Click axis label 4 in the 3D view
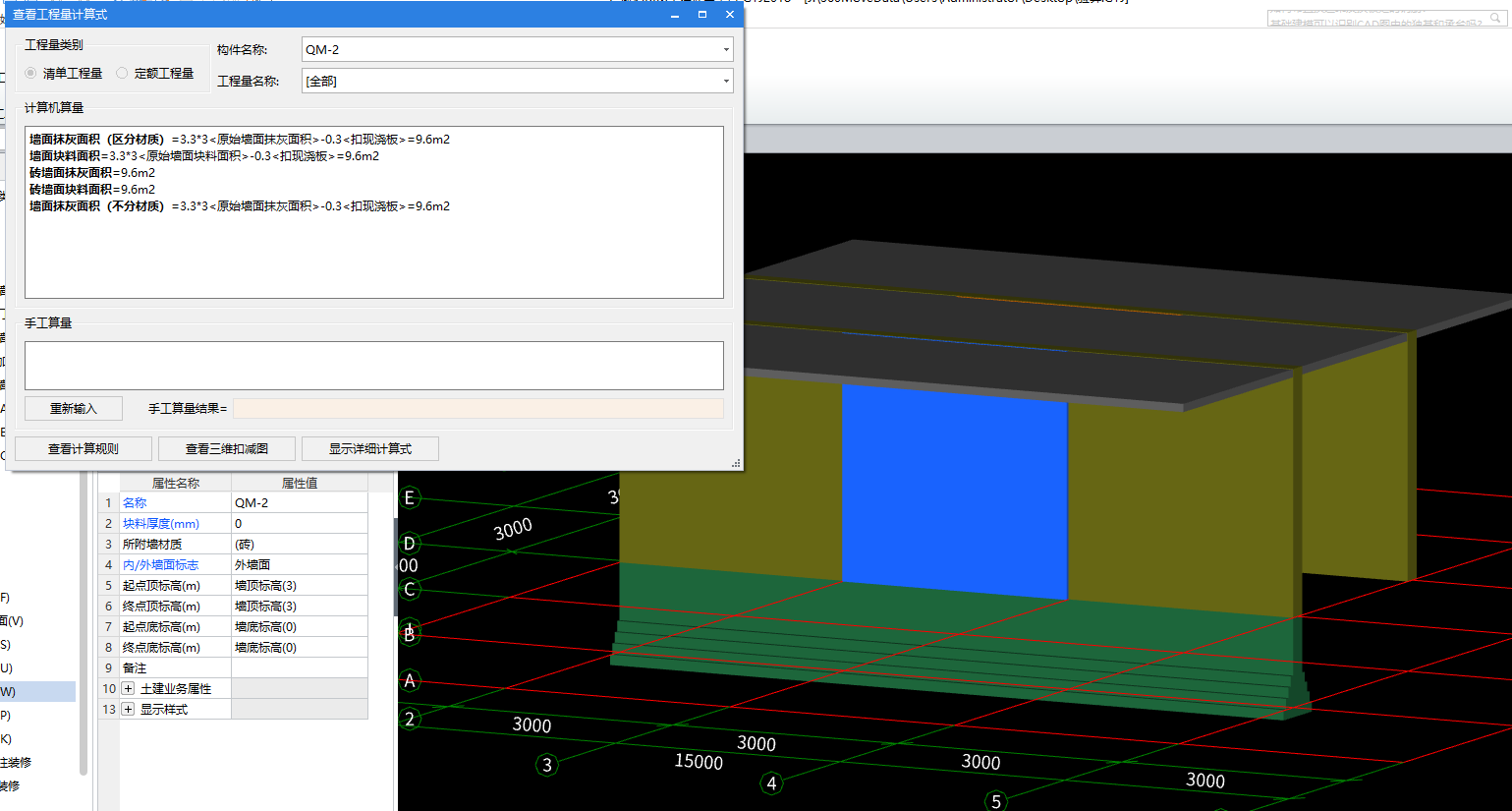1512x811 pixels. (x=771, y=782)
